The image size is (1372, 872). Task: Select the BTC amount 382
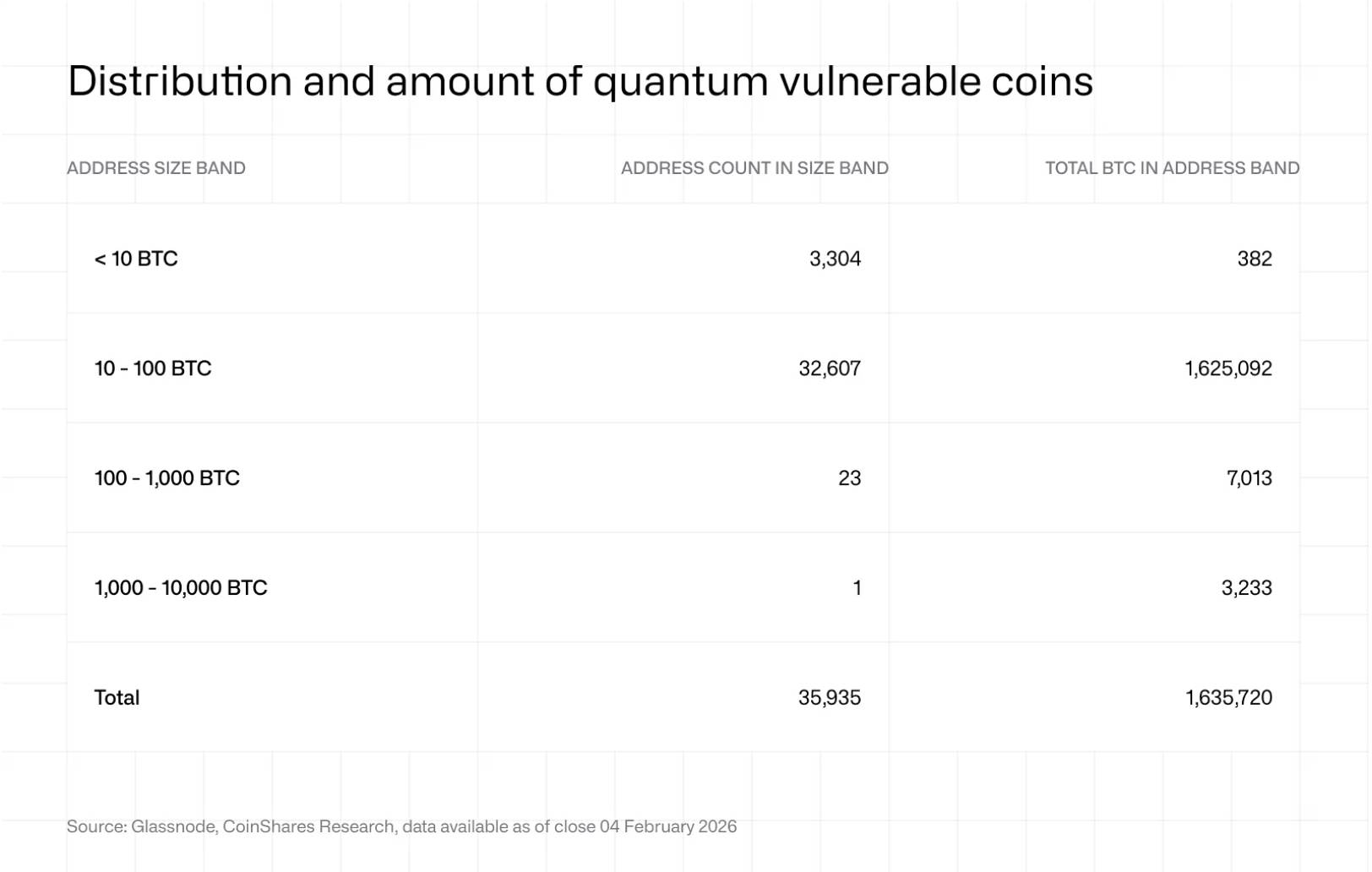coord(1255,259)
